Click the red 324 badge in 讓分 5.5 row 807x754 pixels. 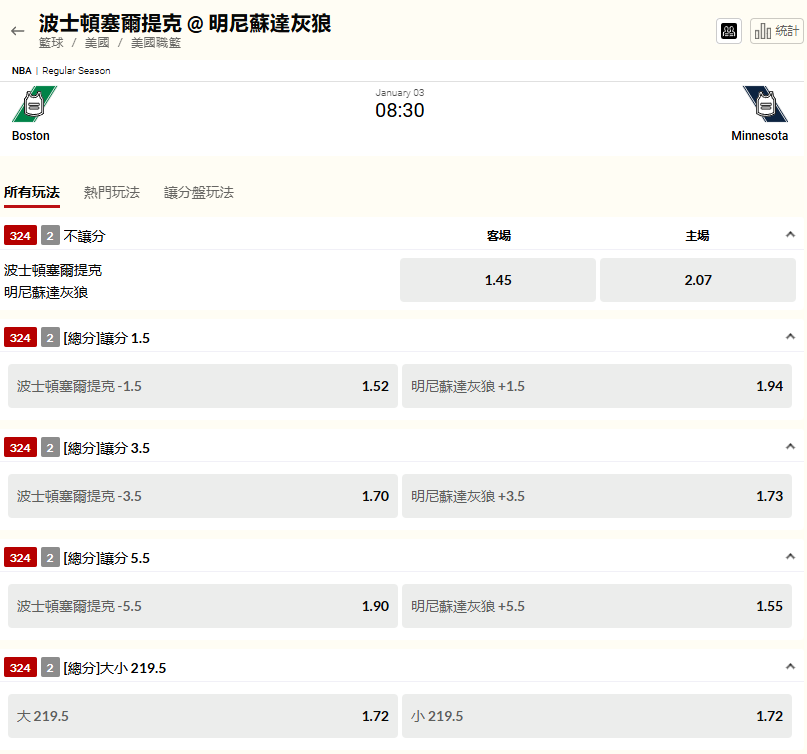pos(21,557)
